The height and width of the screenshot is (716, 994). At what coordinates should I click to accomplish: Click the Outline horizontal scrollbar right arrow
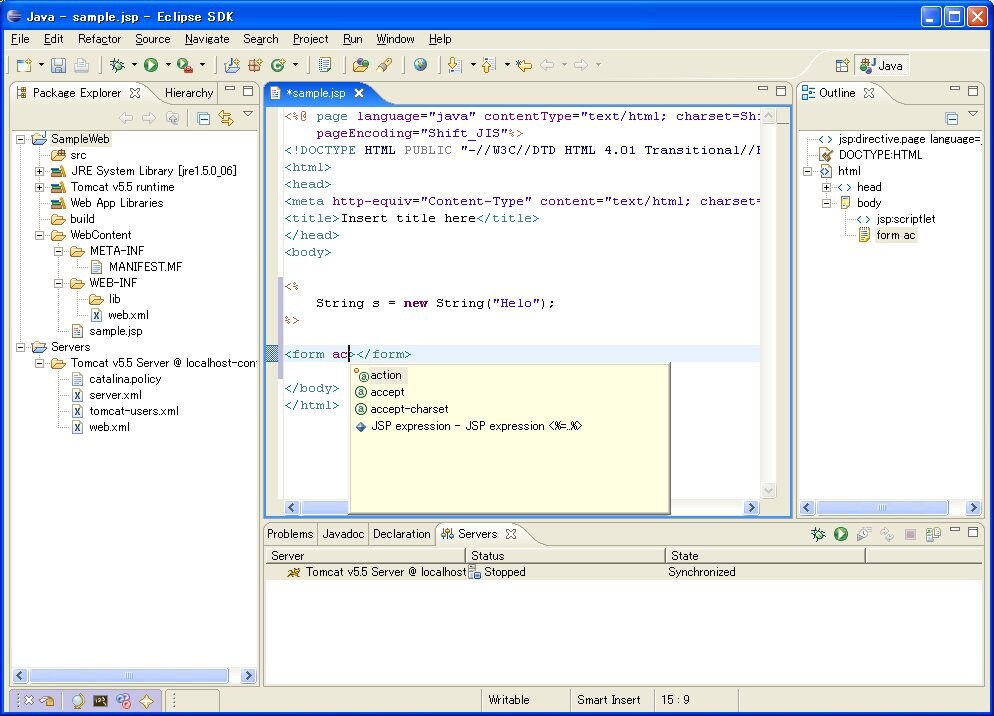(x=974, y=507)
